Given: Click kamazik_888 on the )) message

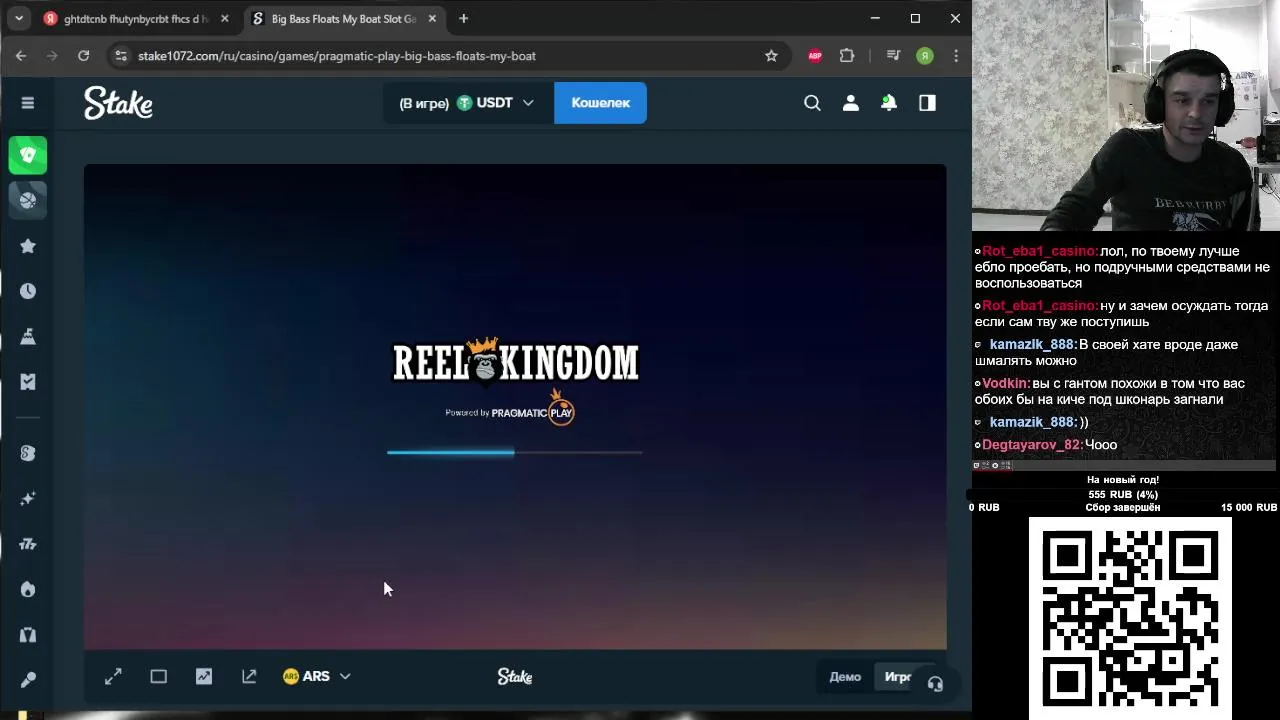Looking at the screenshot, I should pos(1032,423).
